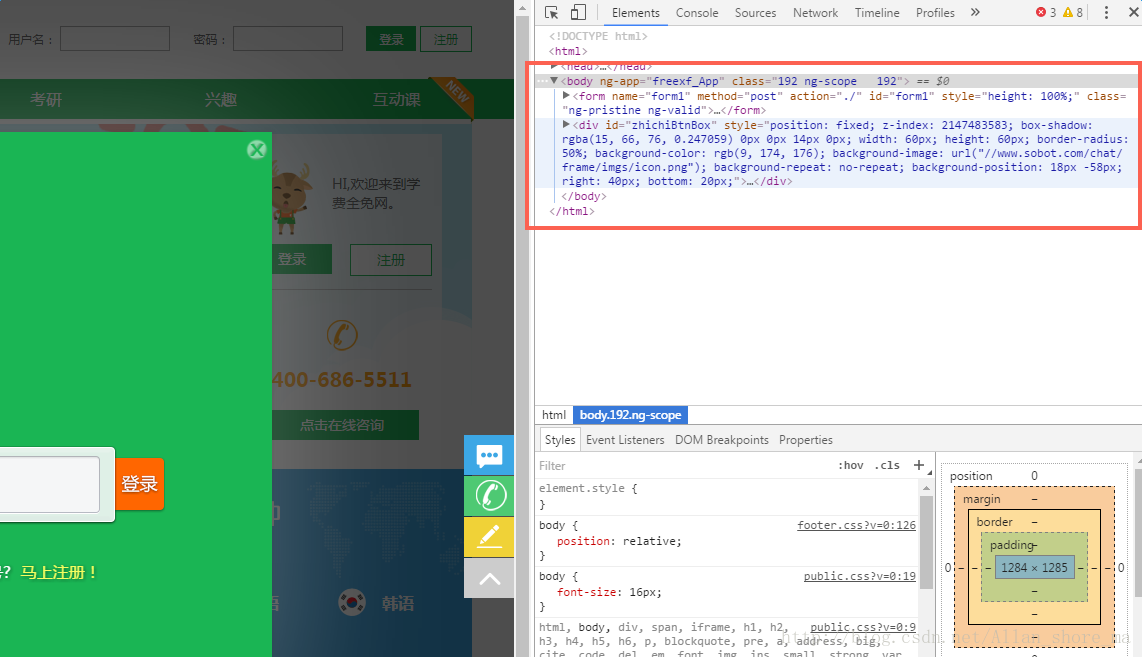This screenshot has width=1142, height=657.
Task: Select the <!DOCTYPE html> line
Action: click(598, 36)
